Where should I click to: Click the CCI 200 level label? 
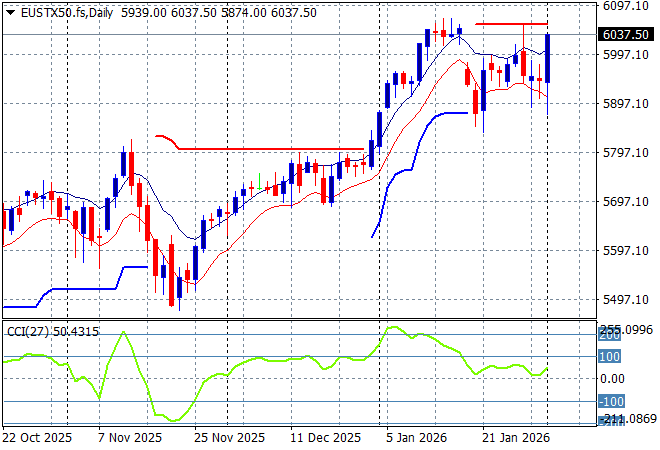pos(609,336)
